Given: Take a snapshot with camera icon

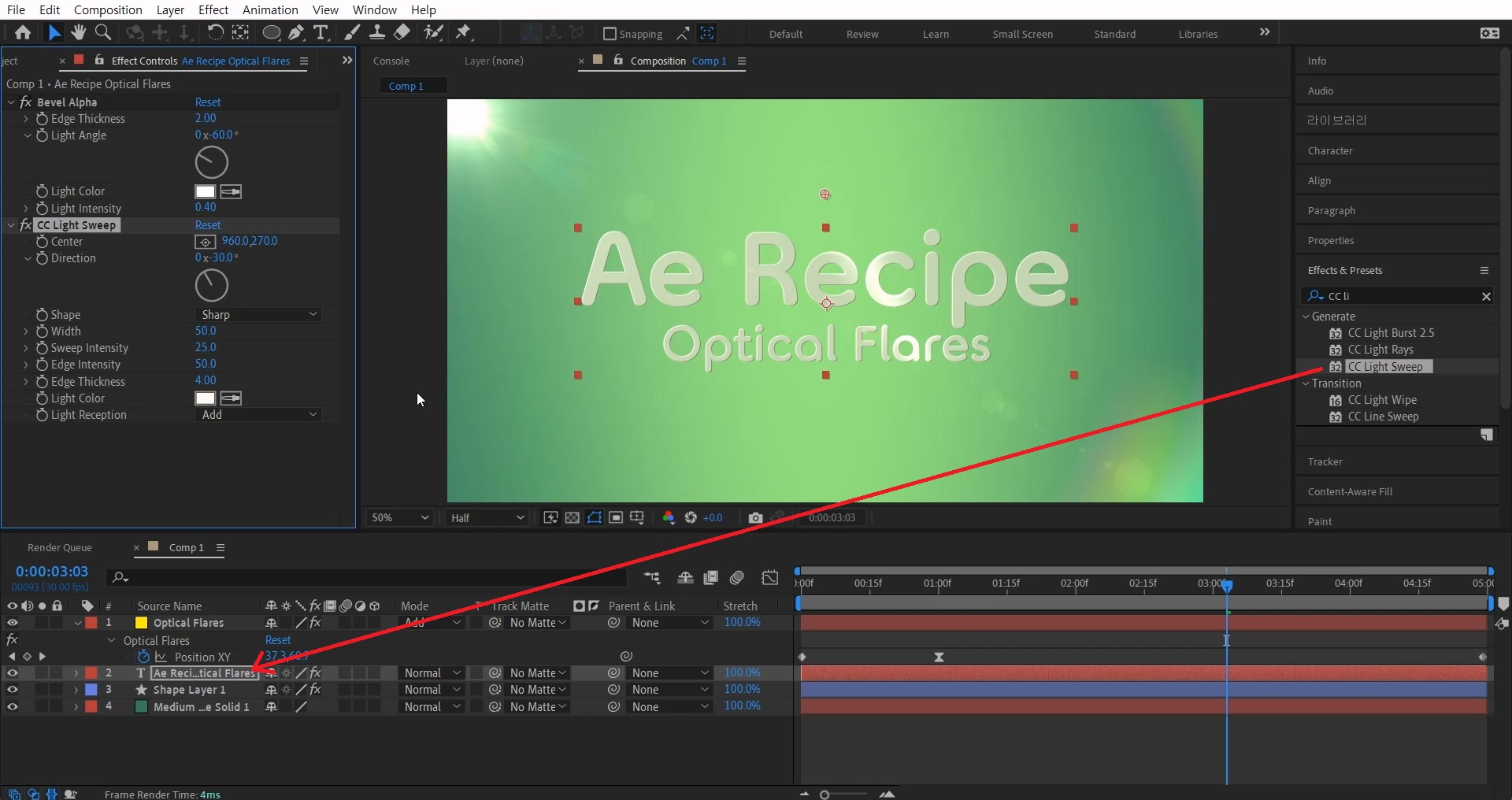Looking at the screenshot, I should point(755,517).
